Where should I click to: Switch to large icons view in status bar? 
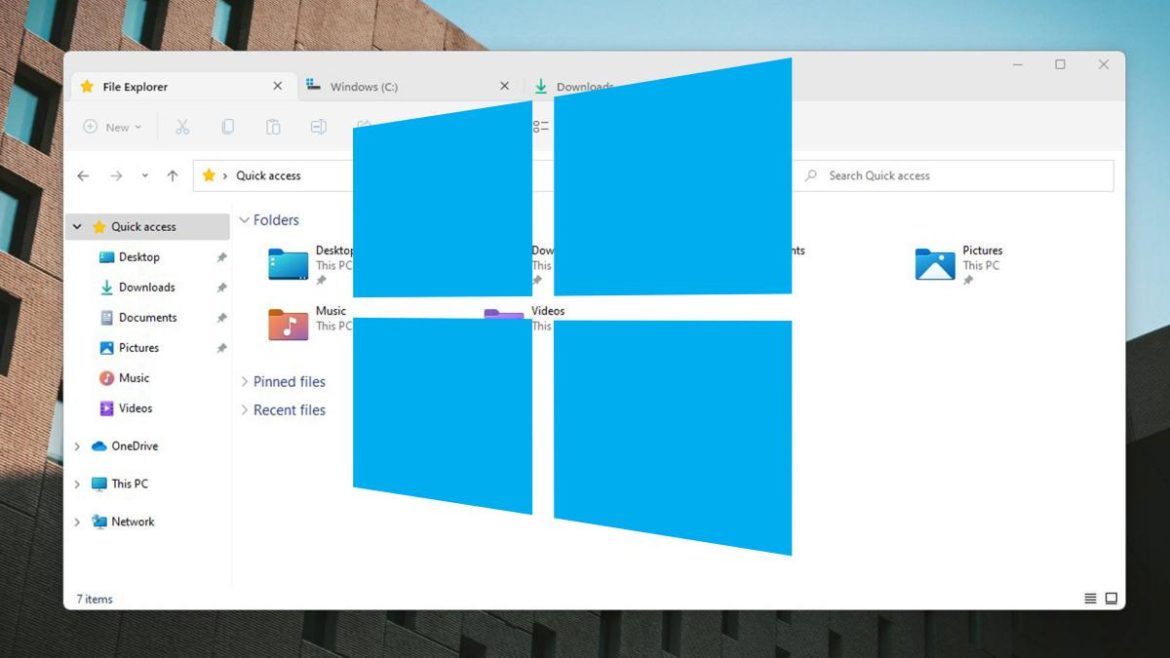(1111, 599)
